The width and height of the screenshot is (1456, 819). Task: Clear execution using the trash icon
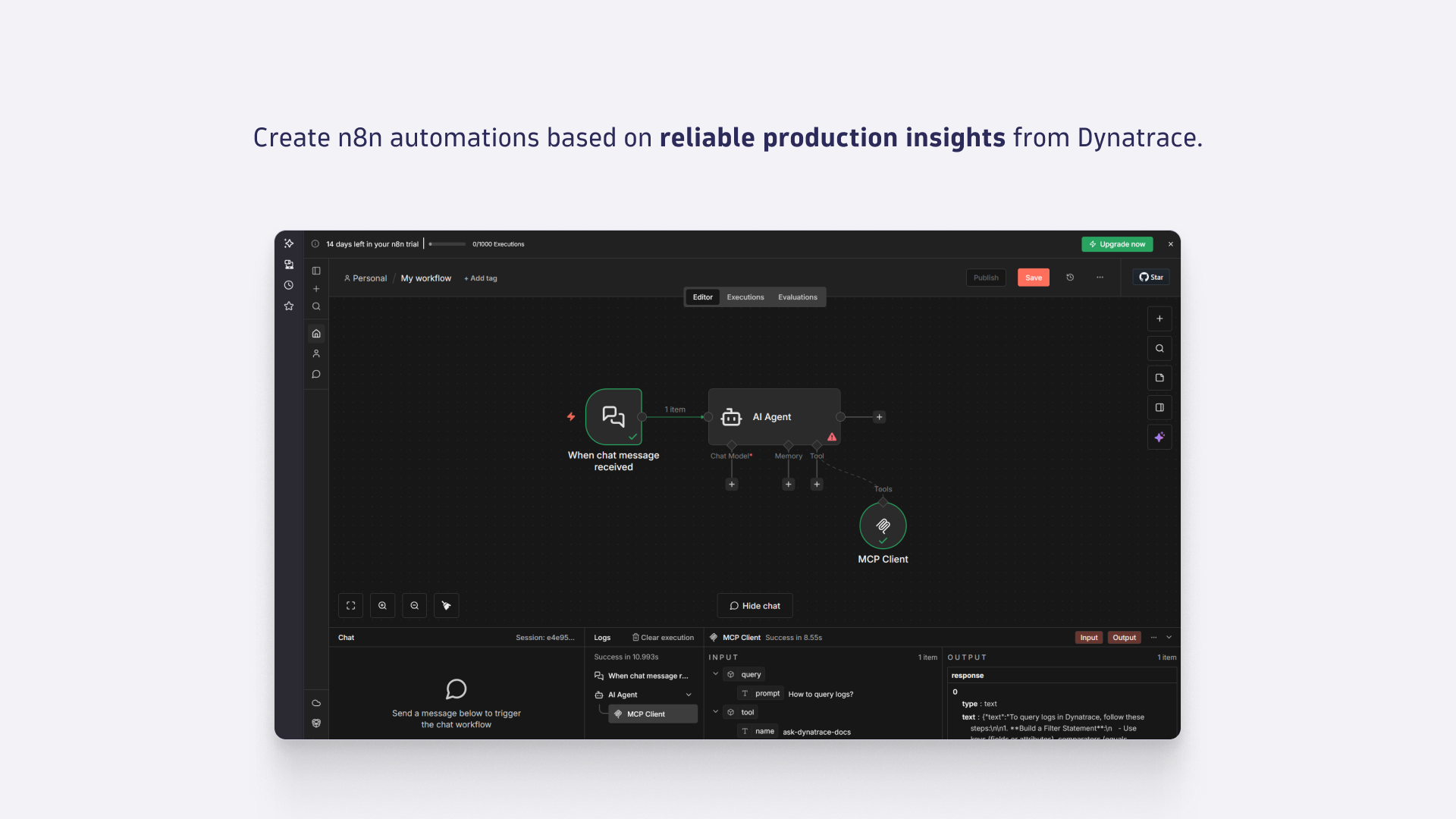635,637
